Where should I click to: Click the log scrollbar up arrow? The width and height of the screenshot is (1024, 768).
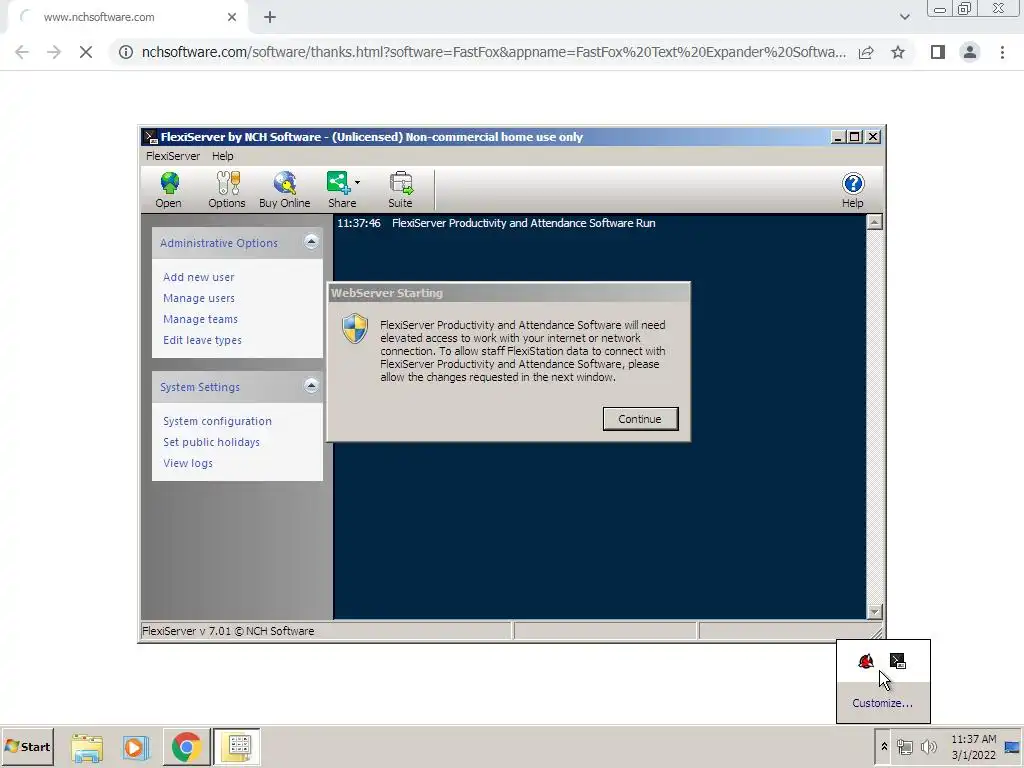pyautogui.click(x=874, y=222)
